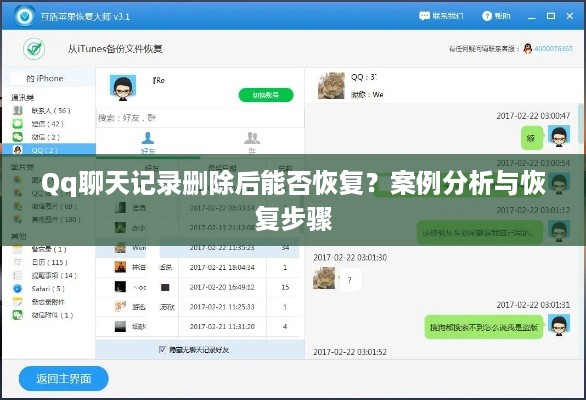The image size is (586, 400).
Task: Click cat avatar beside the ? message
Action: pyautogui.click(x=324, y=278)
